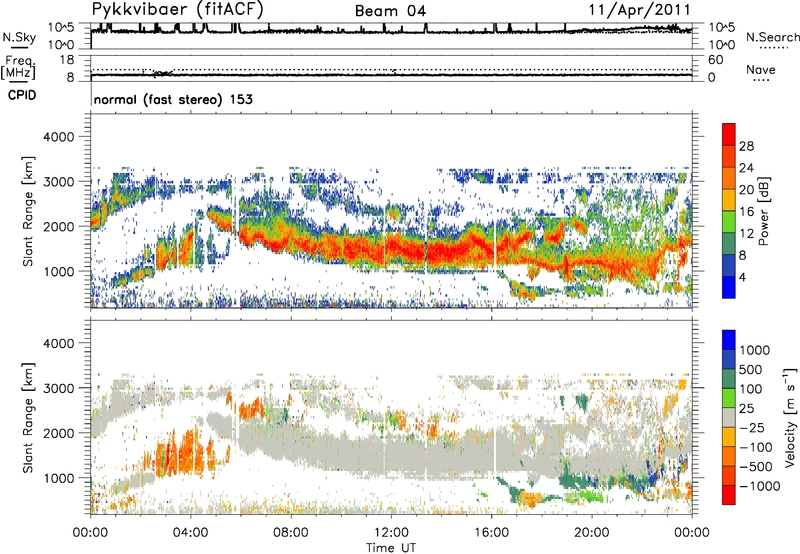Image resolution: width=800 pixels, height=554 pixels.
Task: Click the '20' label on the Power scale
Action: (746, 190)
